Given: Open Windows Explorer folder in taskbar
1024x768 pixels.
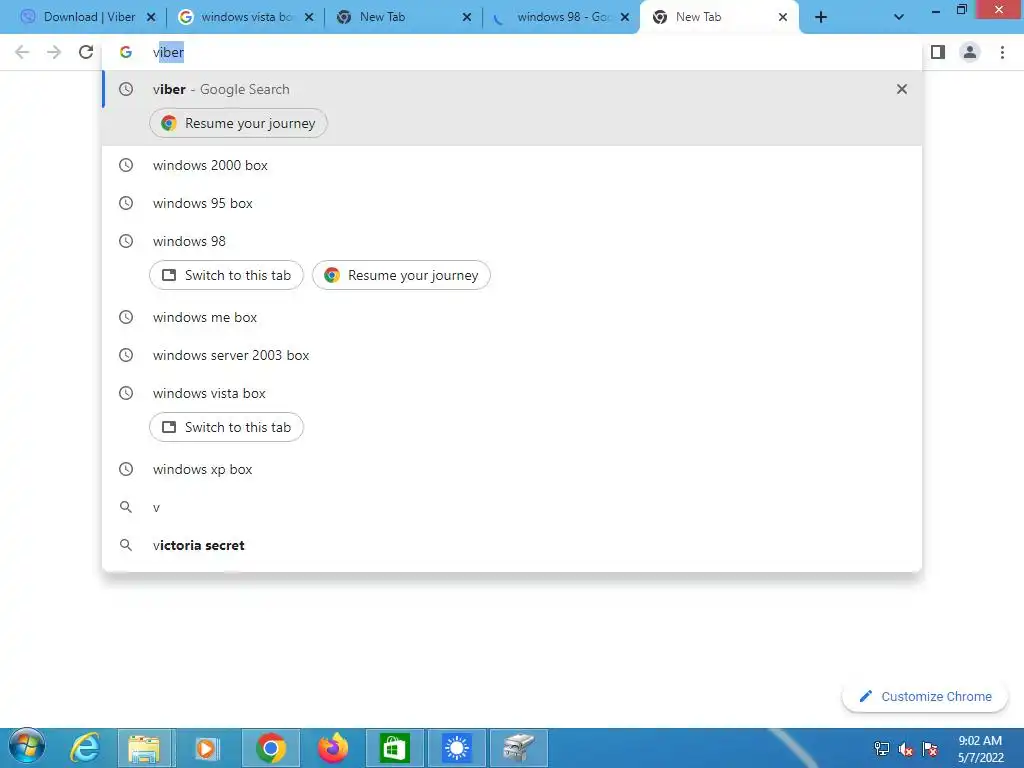Looking at the screenshot, I should point(144,748).
